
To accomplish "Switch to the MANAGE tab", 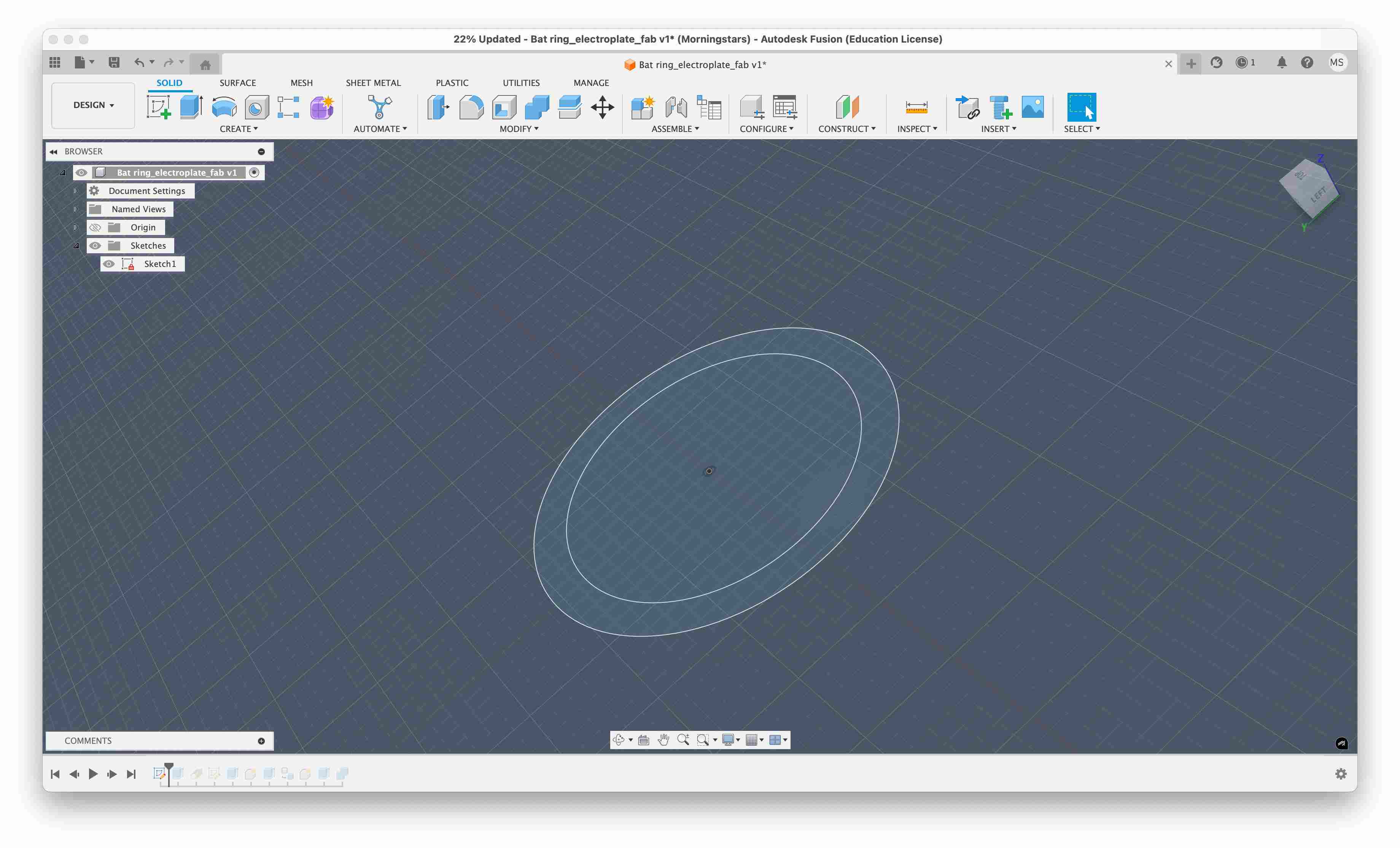I will [591, 83].
